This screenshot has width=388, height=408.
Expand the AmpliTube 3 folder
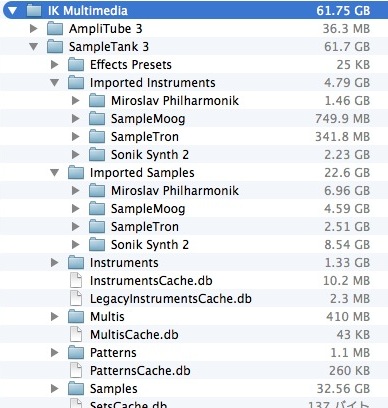[x=34, y=29]
